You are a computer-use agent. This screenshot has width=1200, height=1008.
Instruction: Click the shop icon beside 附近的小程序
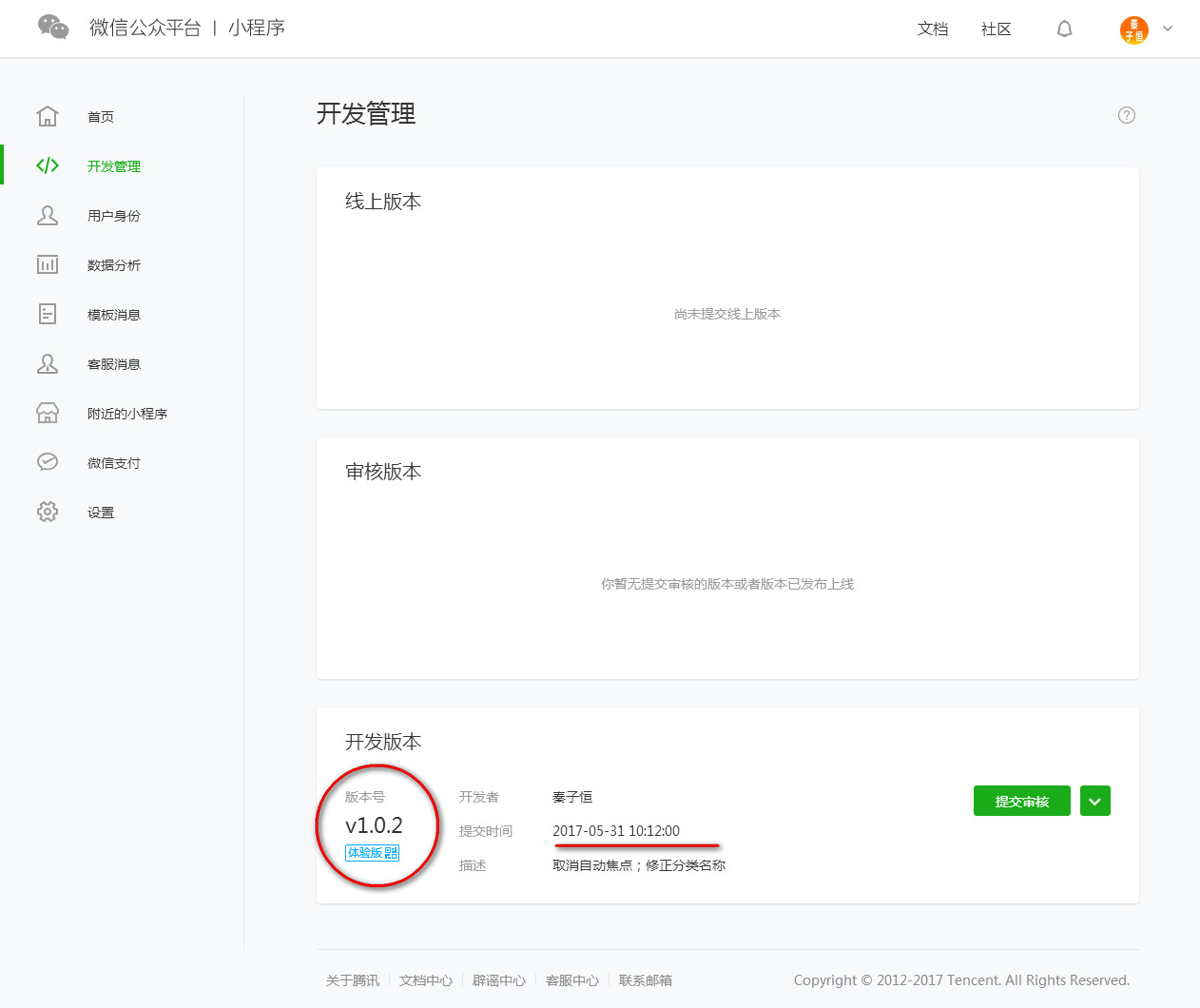coord(48,413)
